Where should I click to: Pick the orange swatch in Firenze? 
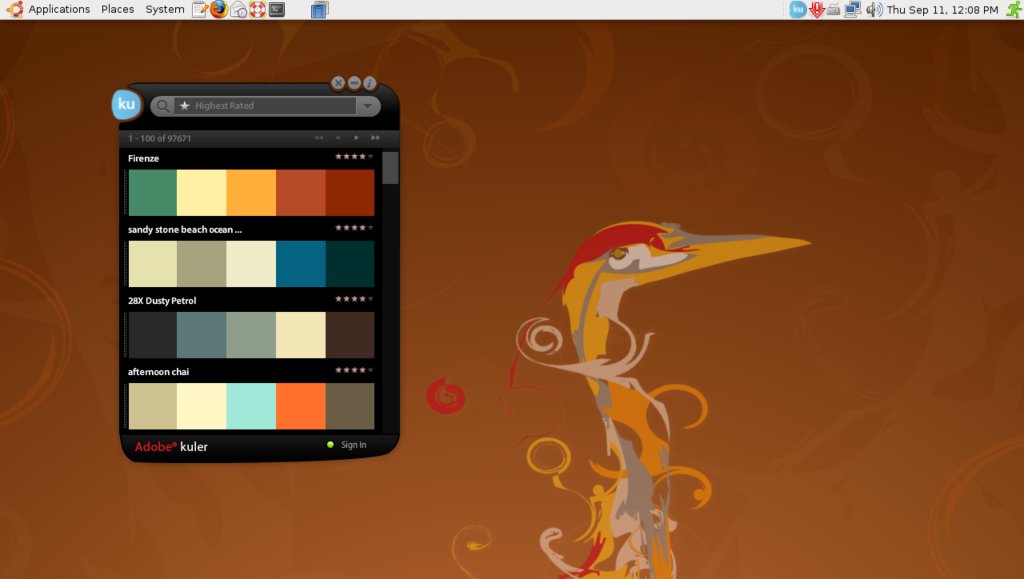[251, 193]
